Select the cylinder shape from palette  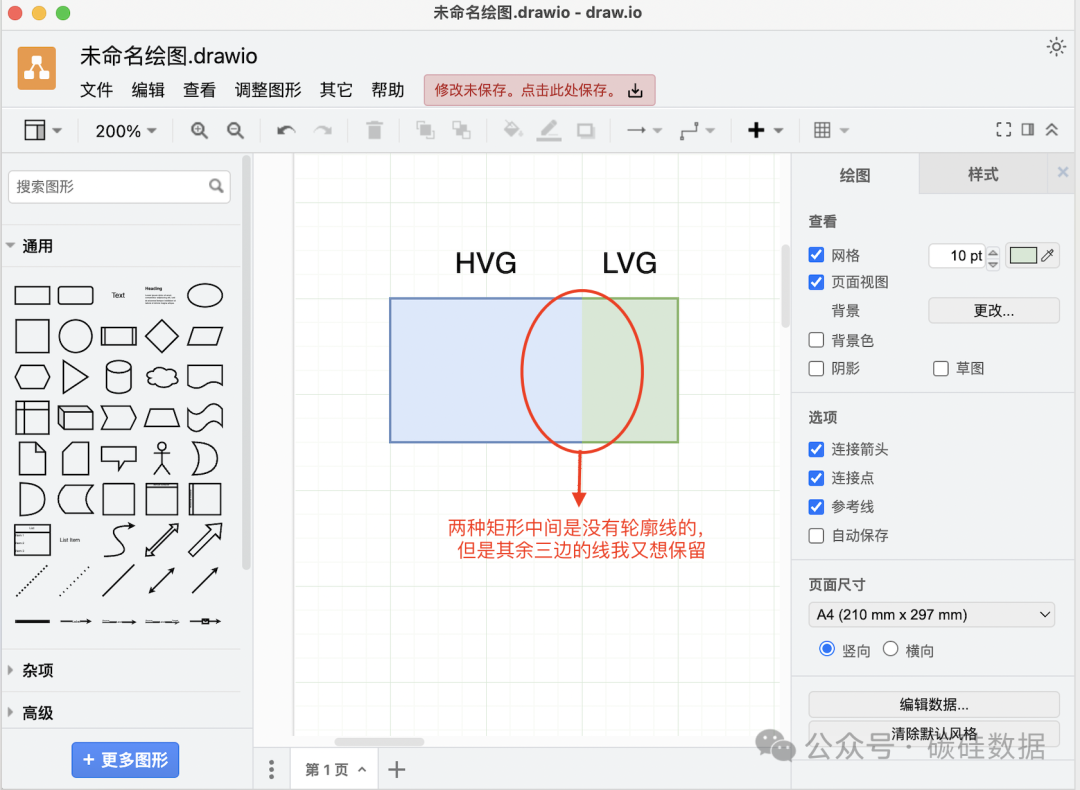pos(118,377)
